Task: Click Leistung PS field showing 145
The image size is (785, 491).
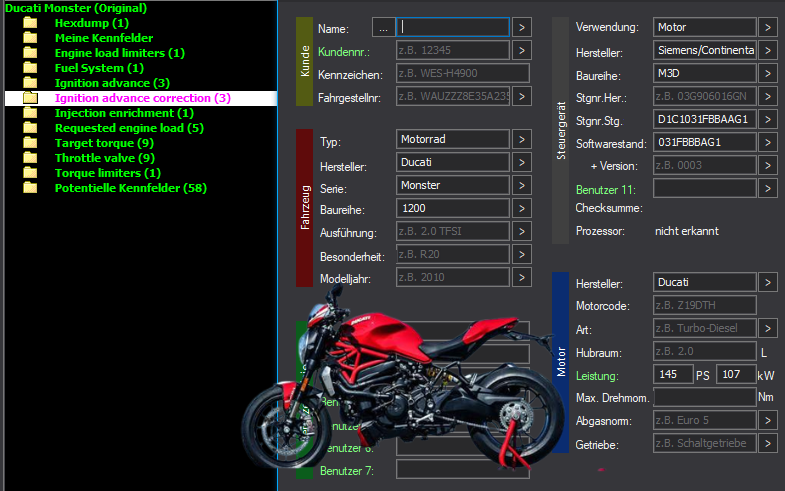Action: click(x=673, y=374)
